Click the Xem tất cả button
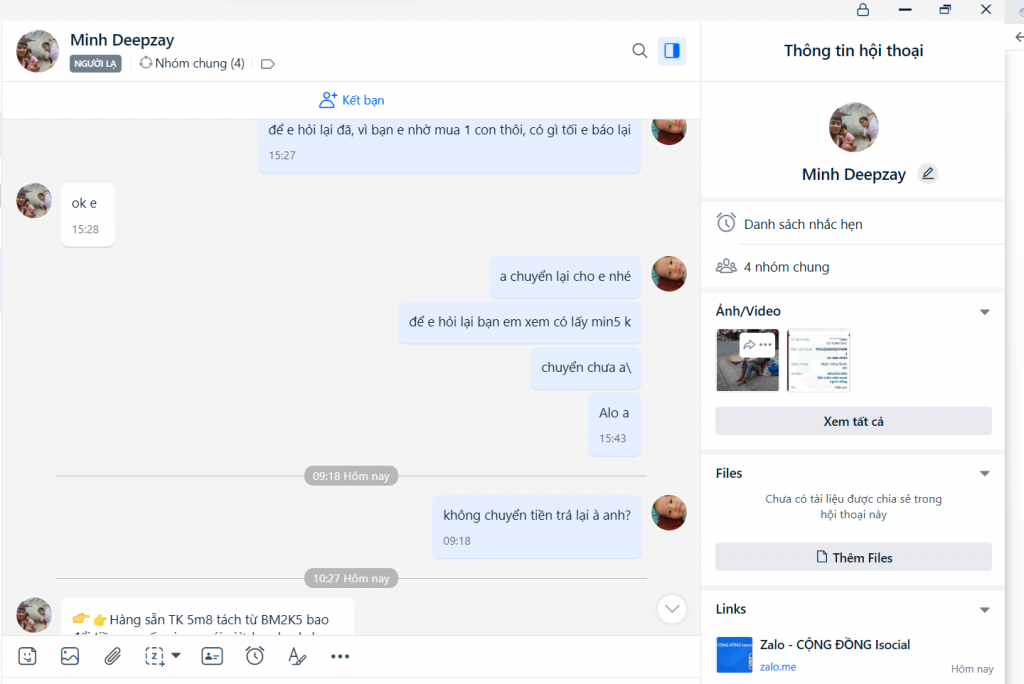 pos(853,421)
